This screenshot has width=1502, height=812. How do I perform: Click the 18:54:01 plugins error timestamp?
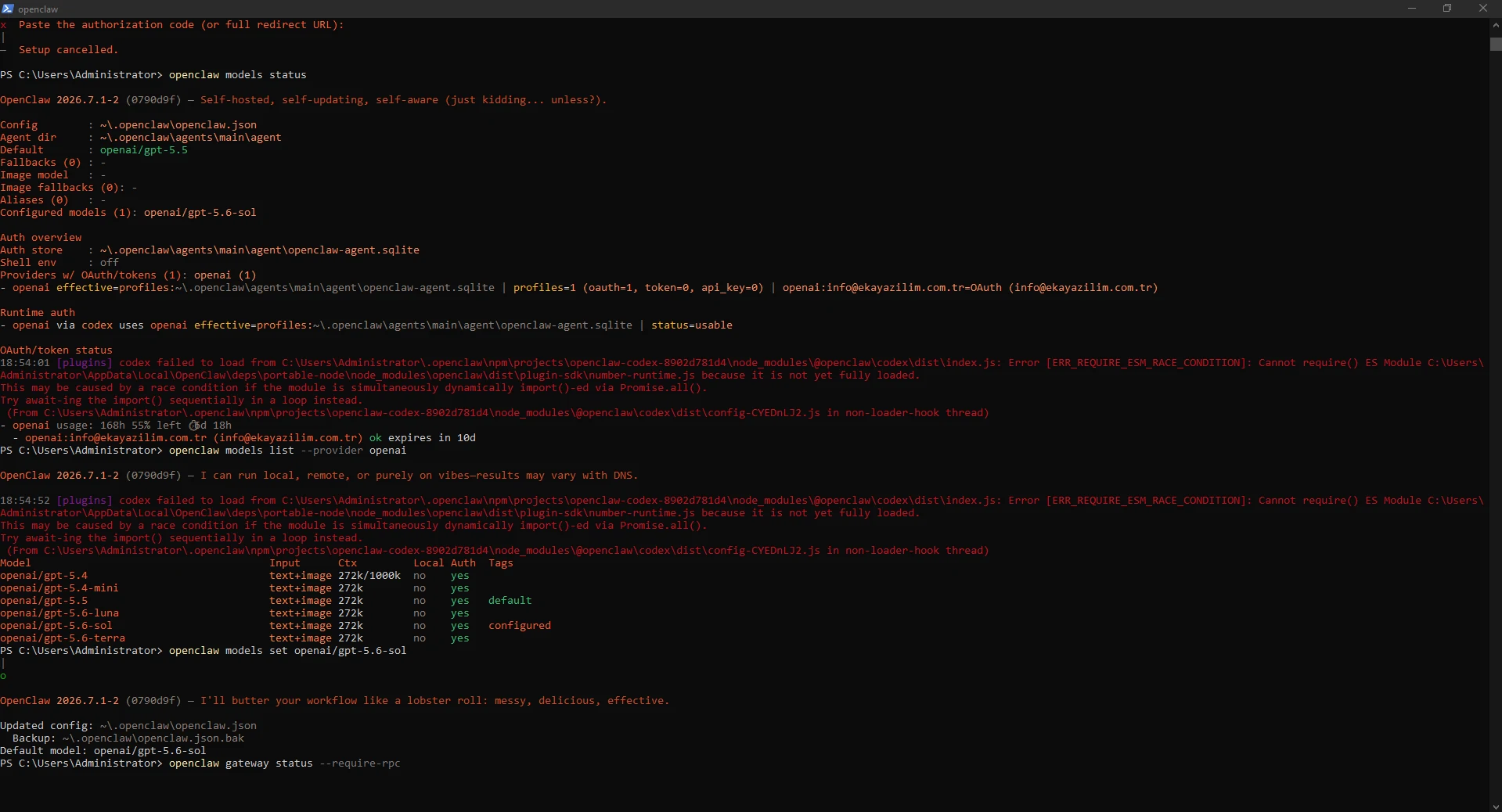25,363
